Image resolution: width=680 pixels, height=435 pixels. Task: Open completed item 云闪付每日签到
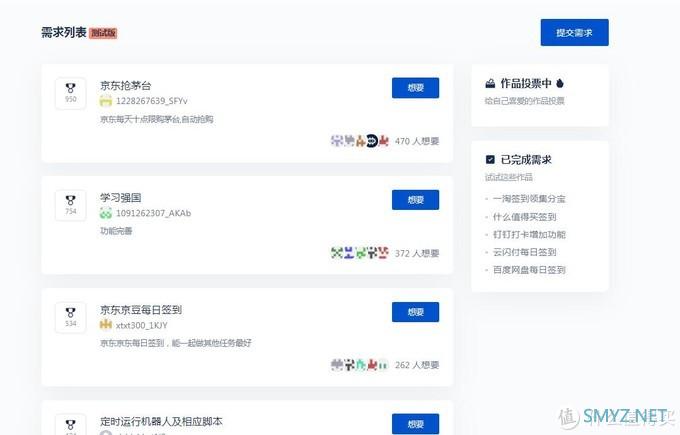click(x=524, y=252)
